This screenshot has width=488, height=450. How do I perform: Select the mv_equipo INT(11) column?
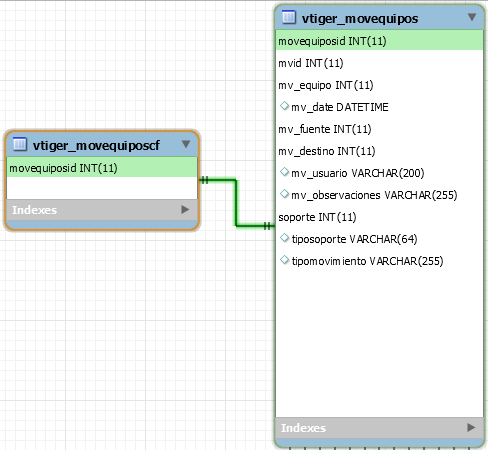coord(379,85)
